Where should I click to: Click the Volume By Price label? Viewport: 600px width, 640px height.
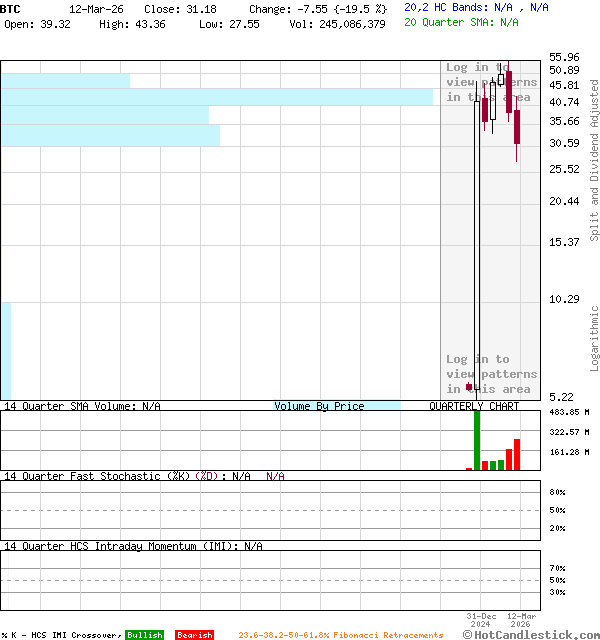click(x=319, y=406)
